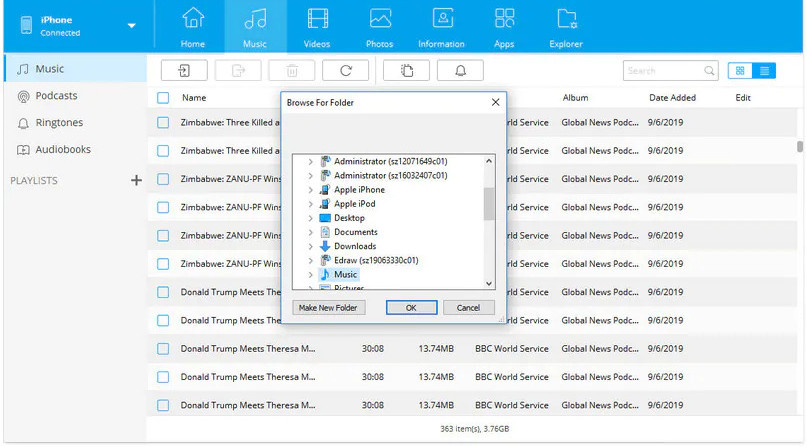The height and width of the screenshot is (447, 807).
Task: Click folder tree scroll down arrow
Action: pos(489,283)
